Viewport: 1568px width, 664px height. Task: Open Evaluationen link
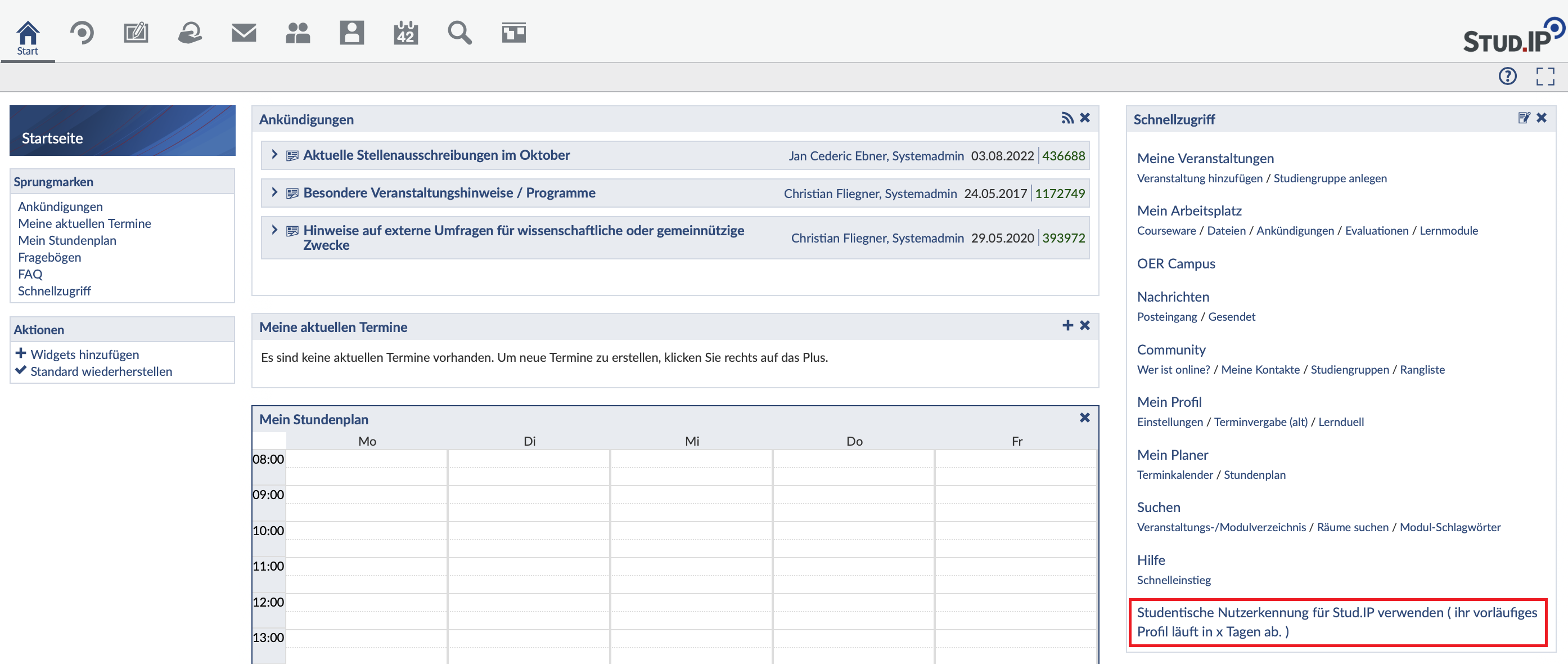pos(1376,231)
